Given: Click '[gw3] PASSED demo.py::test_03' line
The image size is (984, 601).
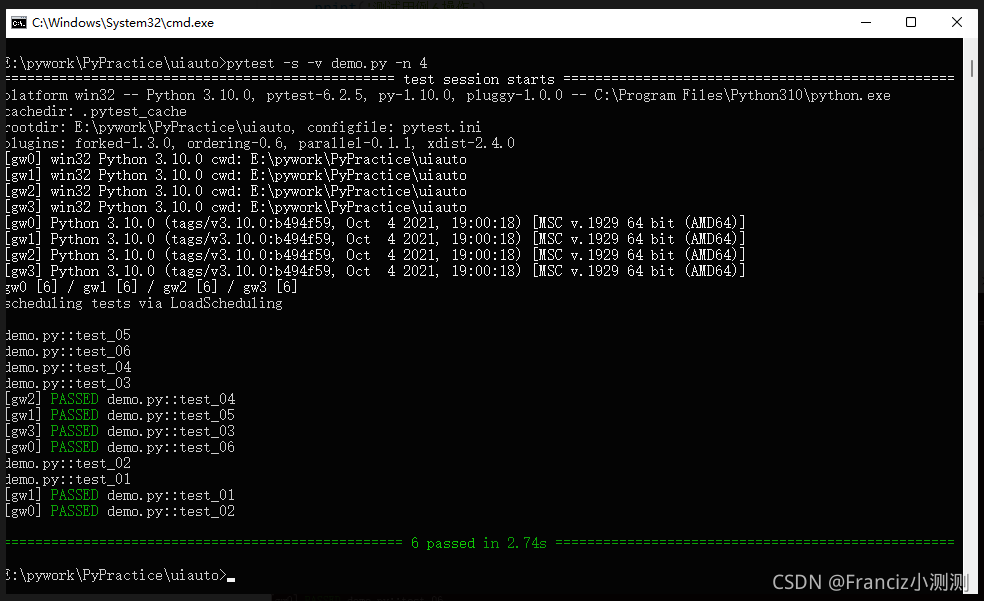Looking at the screenshot, I should (x=120, y=432).
